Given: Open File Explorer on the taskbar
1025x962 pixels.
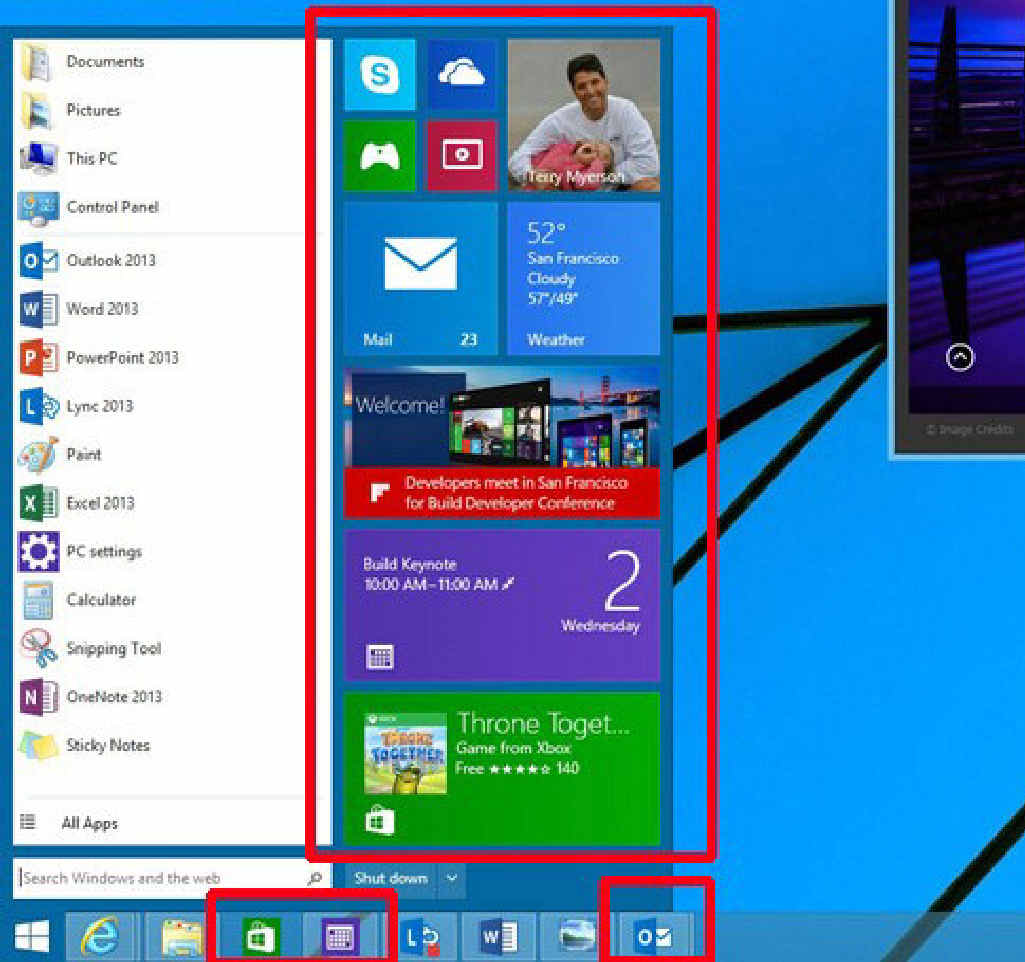Looking at the screenshot, I should pos(182,937).
